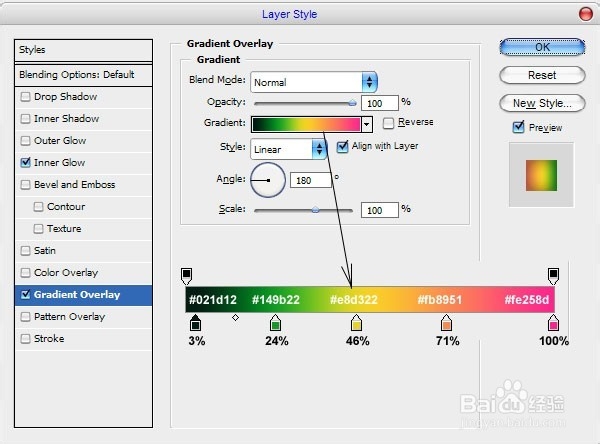
Task: Click the Angle dial control
Action: tap(268, 180)
